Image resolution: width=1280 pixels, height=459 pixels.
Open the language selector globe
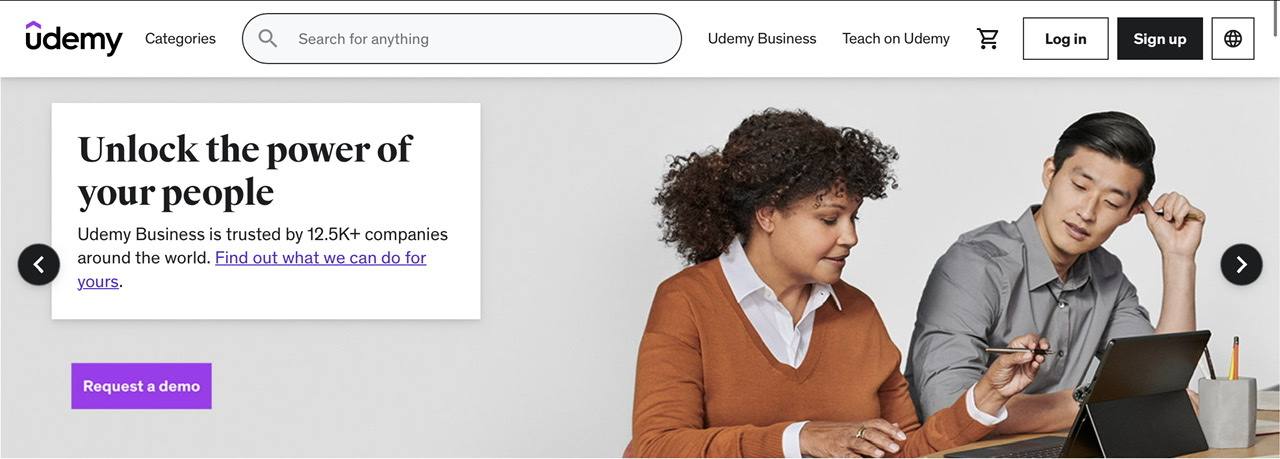[x=1233, y=39]
